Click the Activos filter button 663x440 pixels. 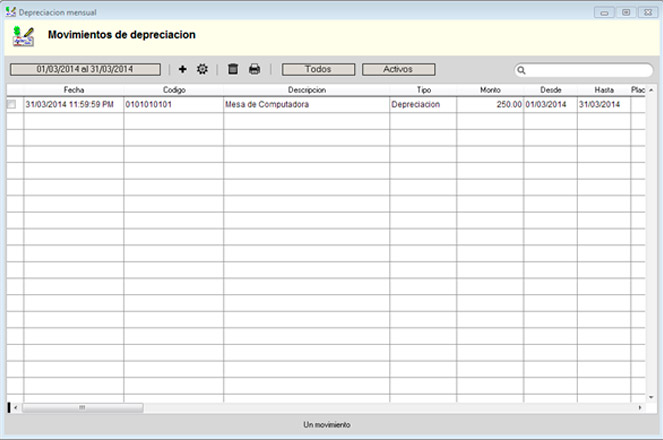[x=398, y=70]
